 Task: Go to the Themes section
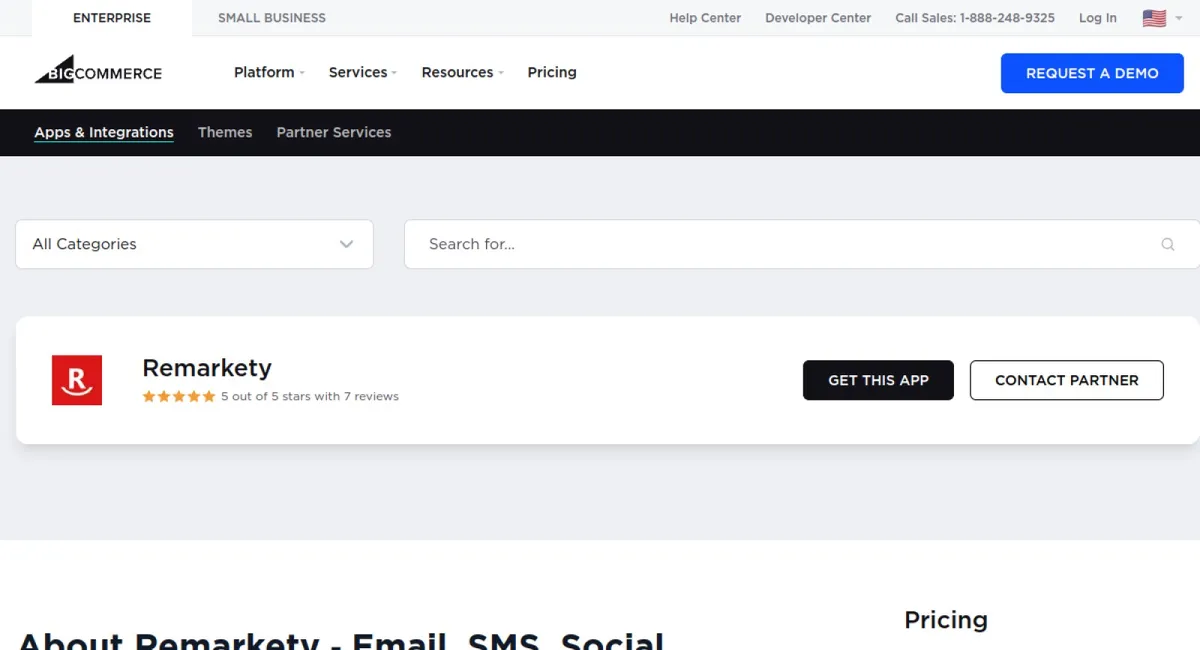tap(225, 132)
